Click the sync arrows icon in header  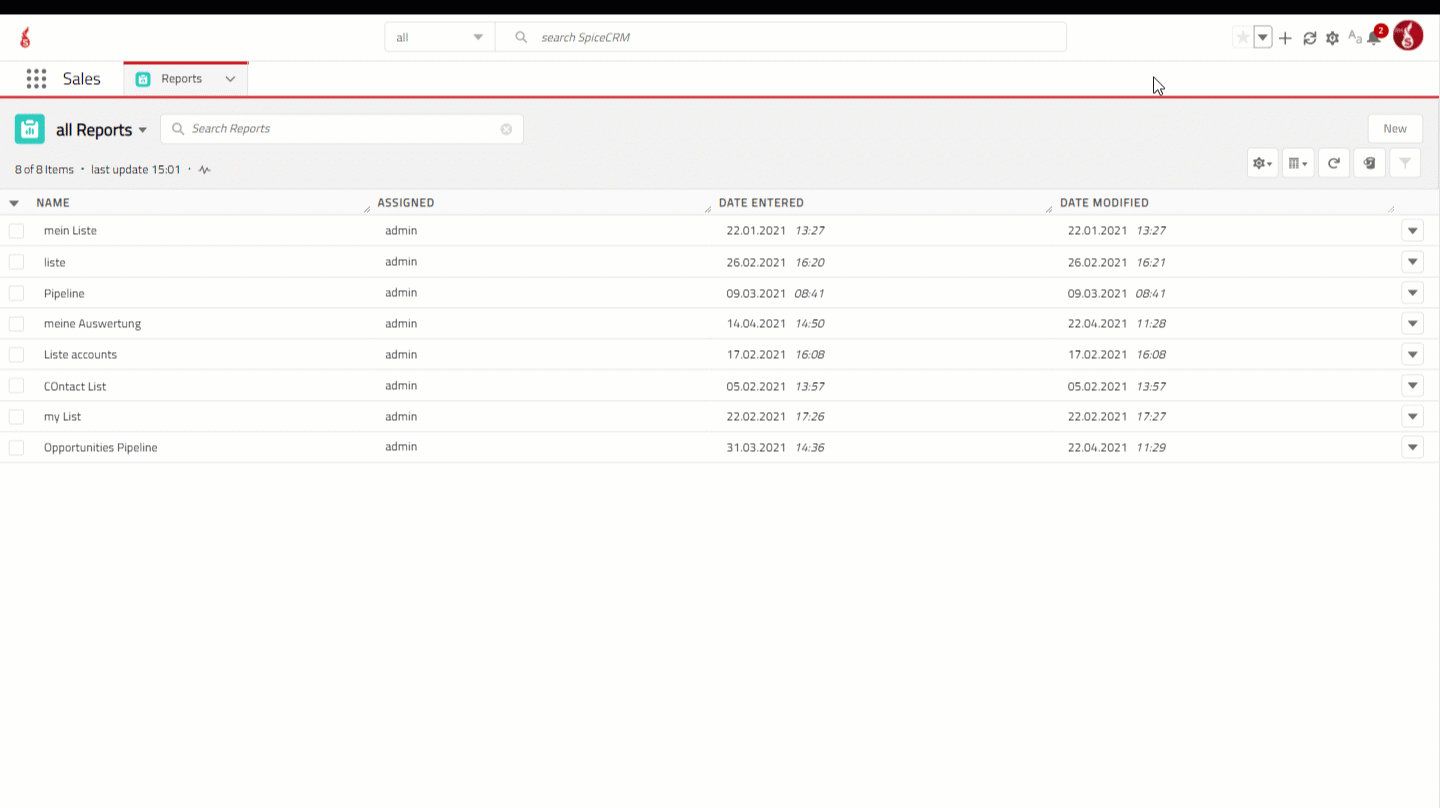[1309, 38]
